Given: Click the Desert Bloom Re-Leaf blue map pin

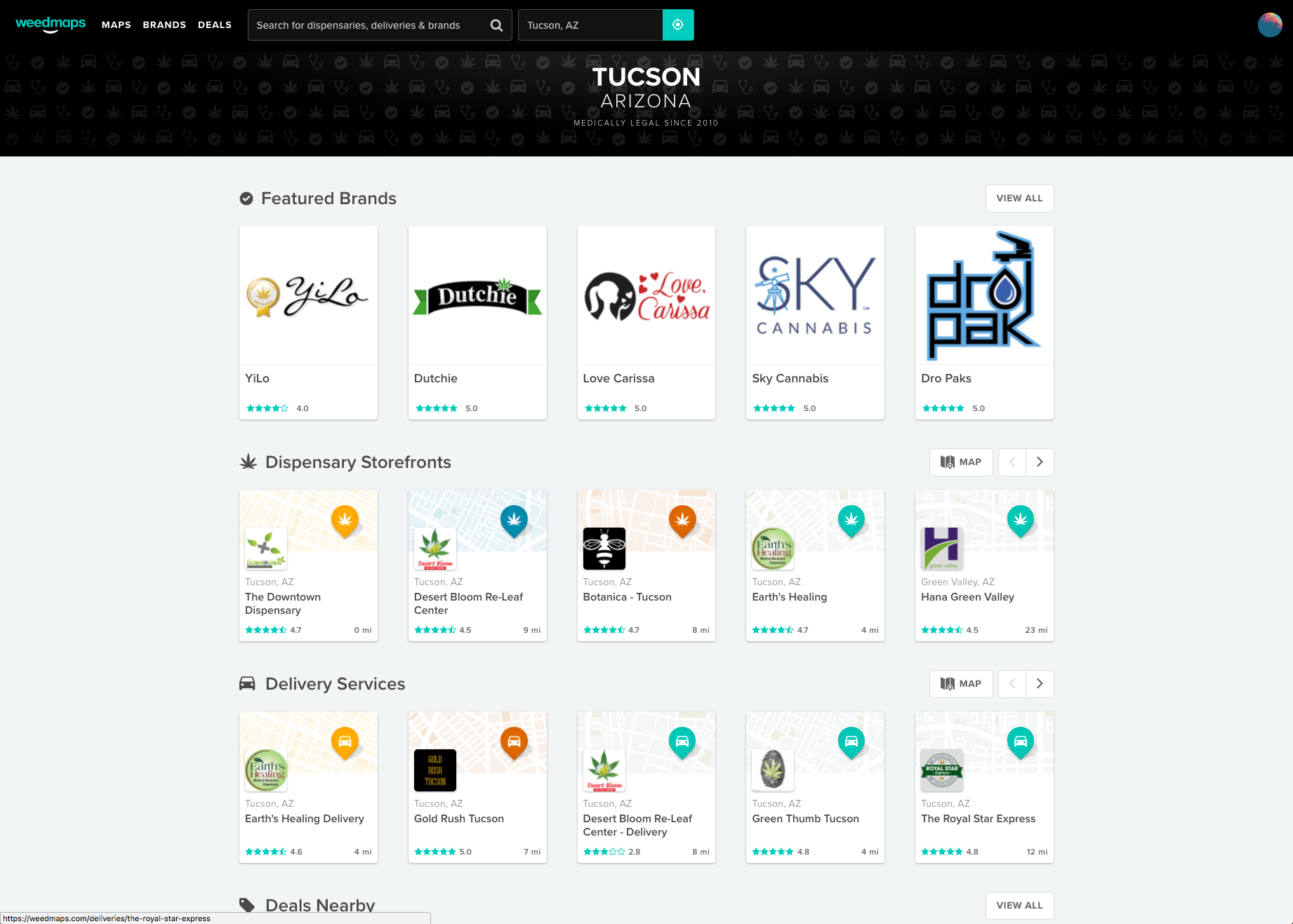Looking at the screenshot, I should pos(514,521).
